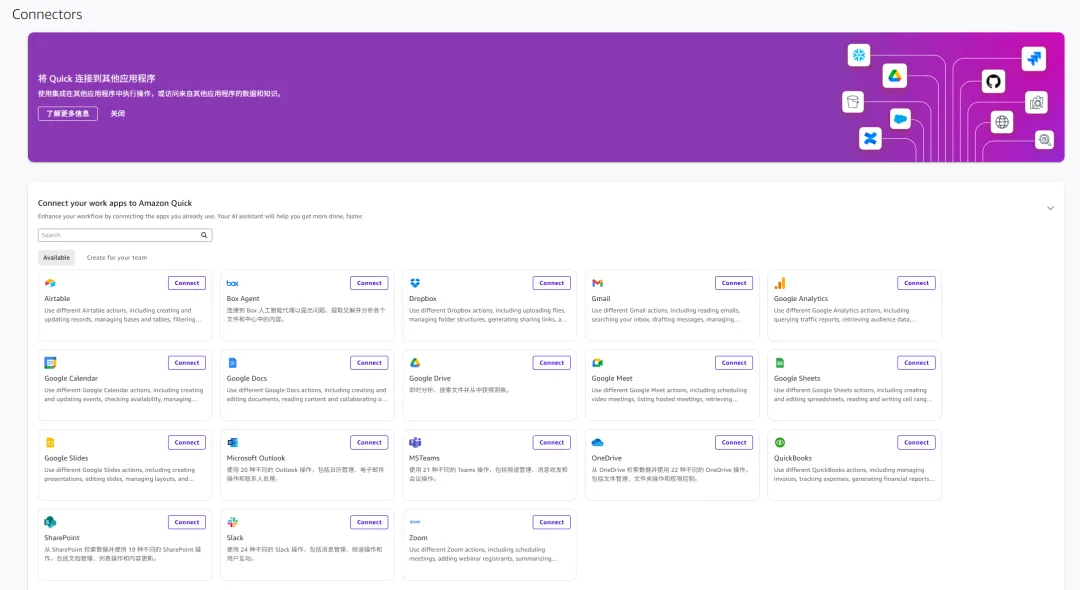Click the GitHub icon in the banner
The image size is (1080, 590).
click(993, 82)
